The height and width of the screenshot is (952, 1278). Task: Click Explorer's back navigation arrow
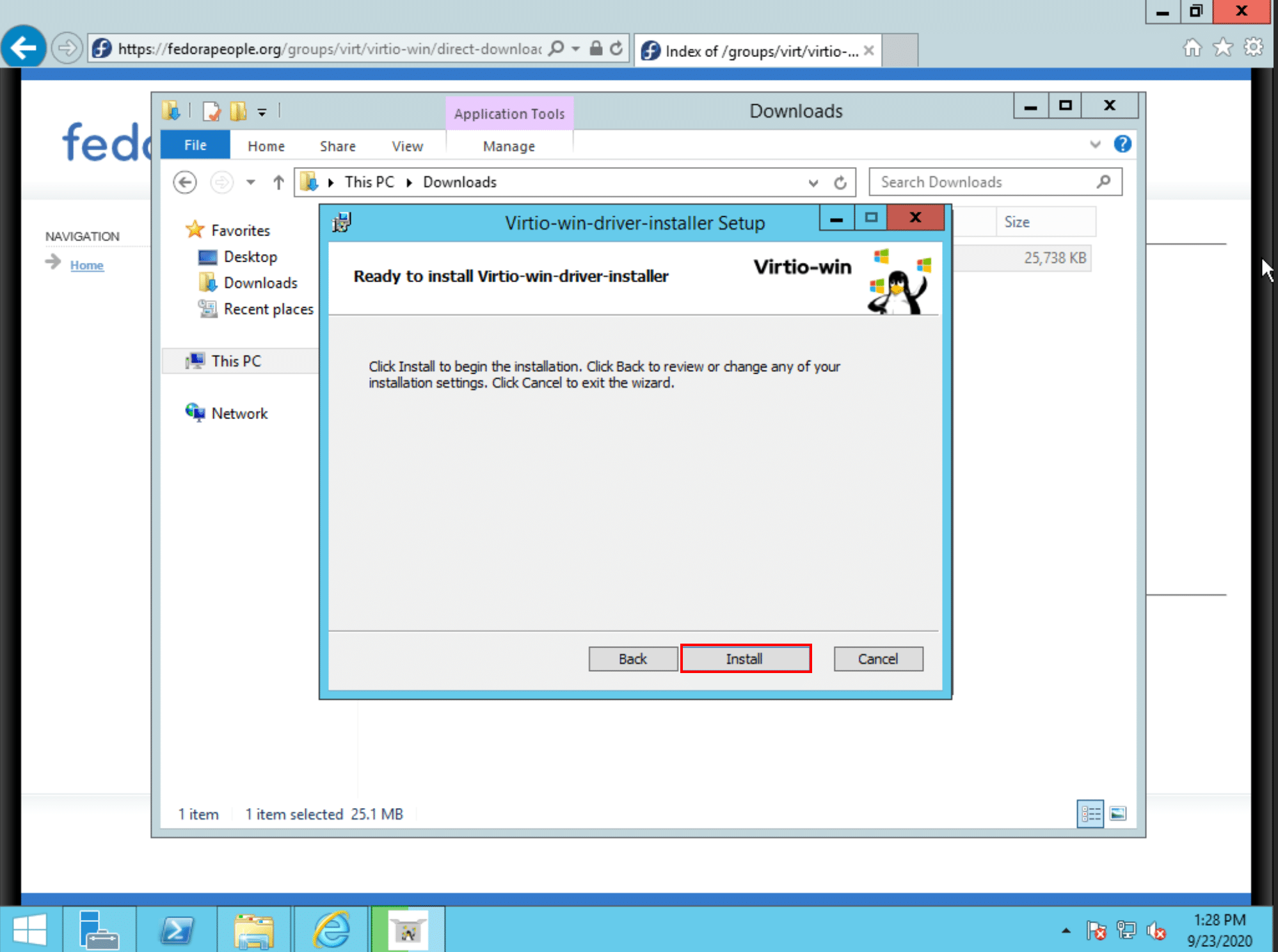(x=185, y=182)
